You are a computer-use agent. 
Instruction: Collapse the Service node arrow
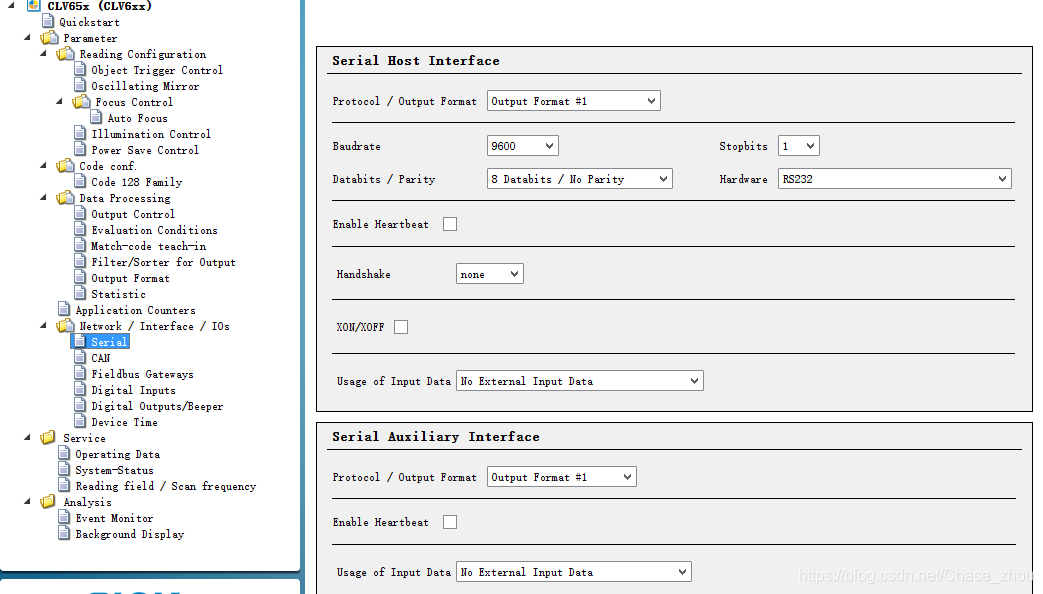coord(27,437)
